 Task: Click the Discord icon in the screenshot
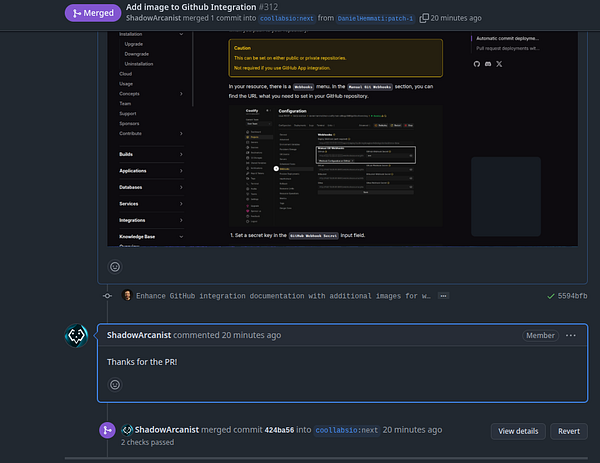click(488, 64)
